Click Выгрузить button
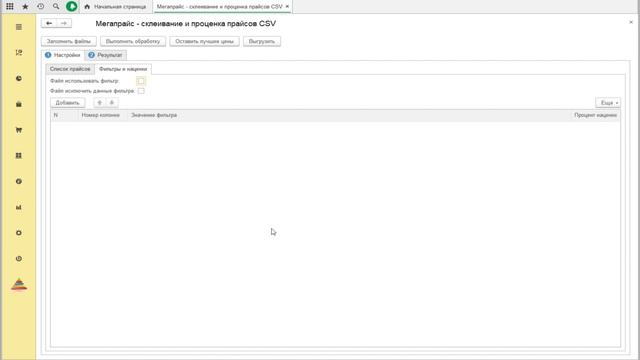The width and height of the screenshot is (640, 360). tap(262, 41)
